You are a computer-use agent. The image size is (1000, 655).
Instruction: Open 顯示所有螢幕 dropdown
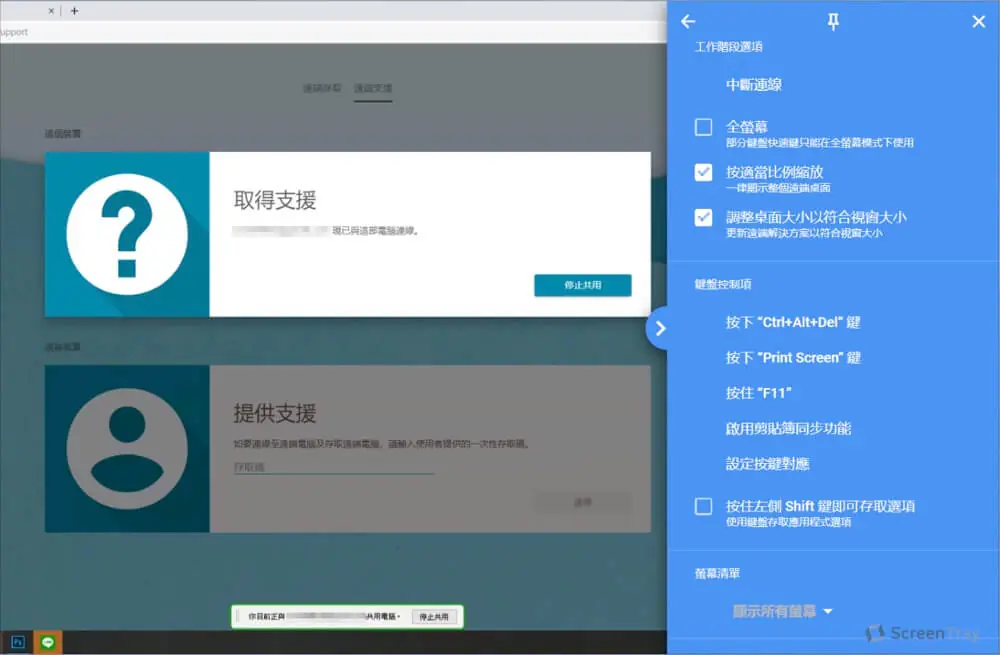click(783, 611)
